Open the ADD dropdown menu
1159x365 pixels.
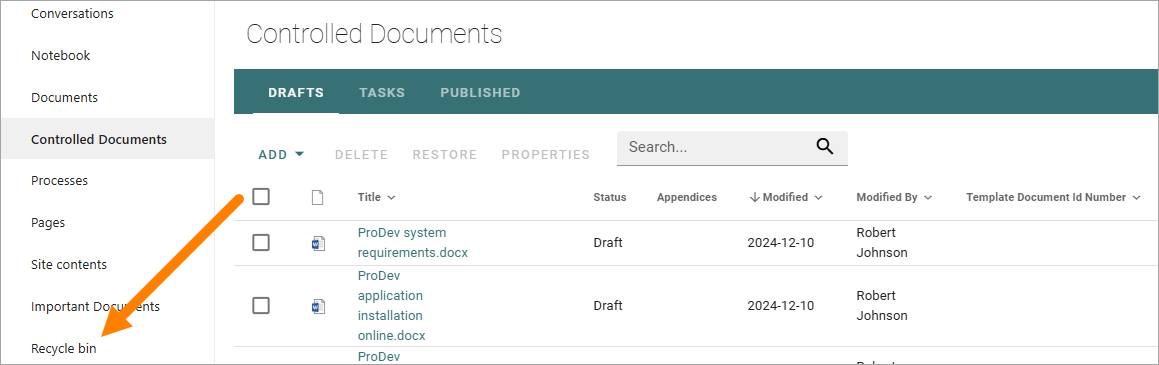click(281, 154)
